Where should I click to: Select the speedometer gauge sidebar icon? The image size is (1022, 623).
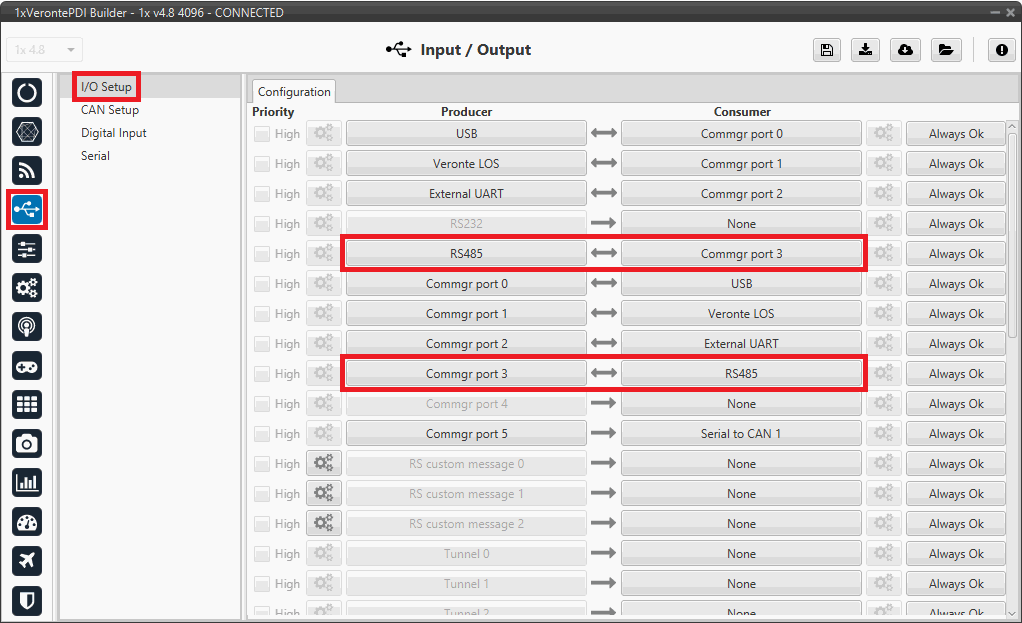[x=27, y=522]
